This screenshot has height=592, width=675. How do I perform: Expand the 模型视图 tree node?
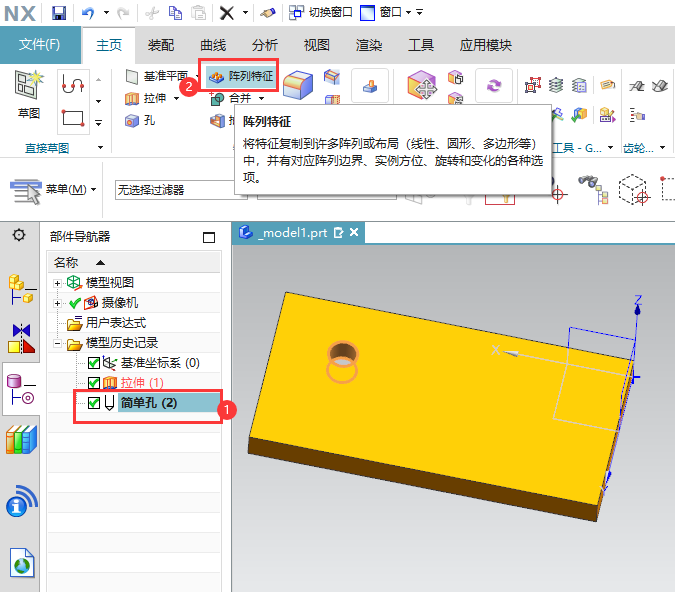(x=57, y=283)
